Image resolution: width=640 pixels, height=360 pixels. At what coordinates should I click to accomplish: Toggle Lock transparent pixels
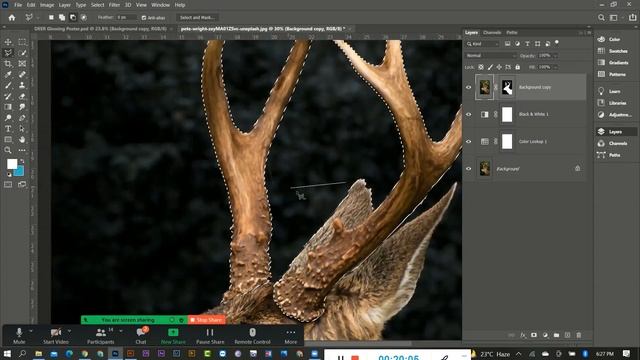point(481,67)
